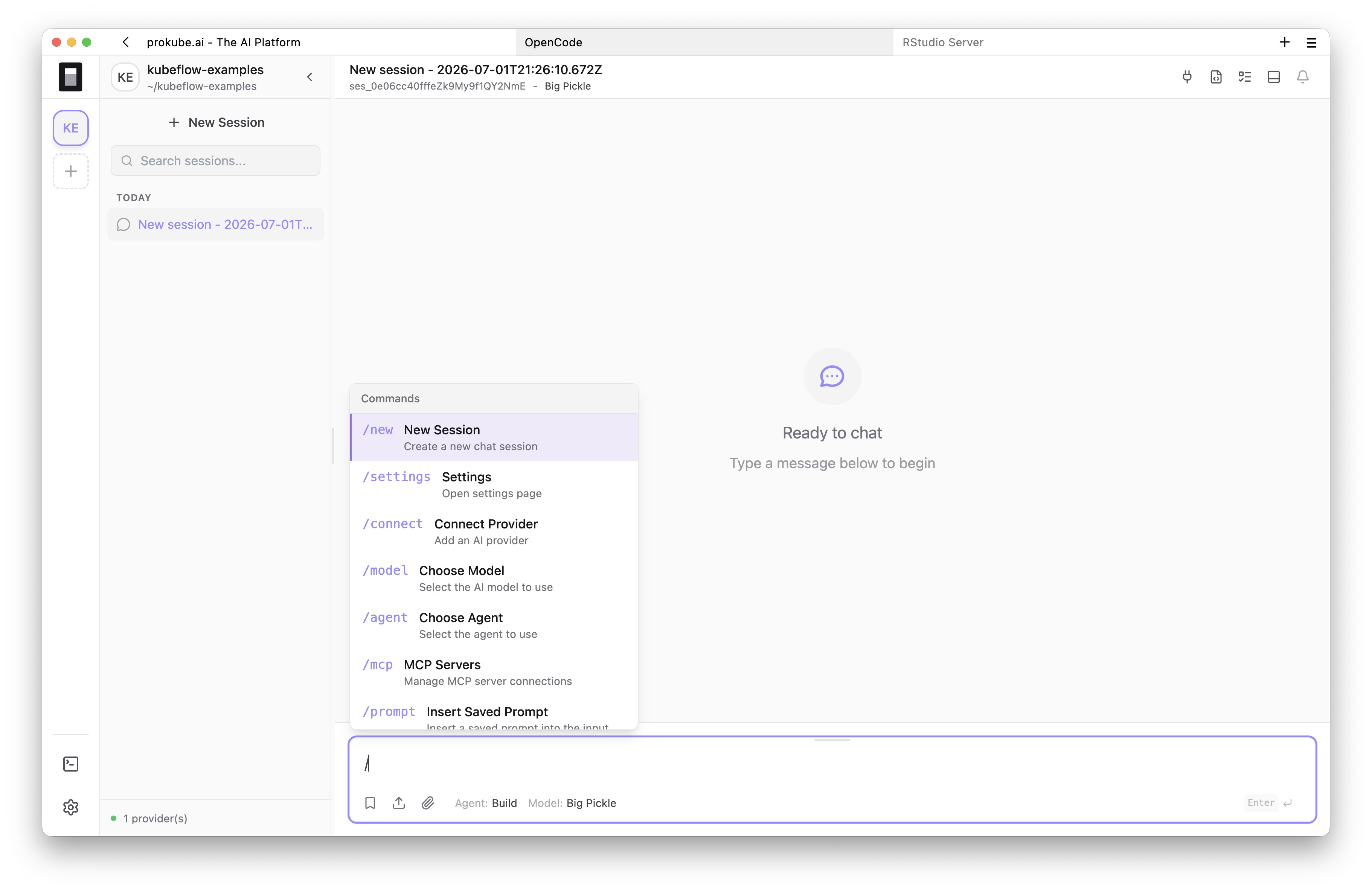Collapse the kubeflow-examples sidebar with chevron

[x=309, y=77]
